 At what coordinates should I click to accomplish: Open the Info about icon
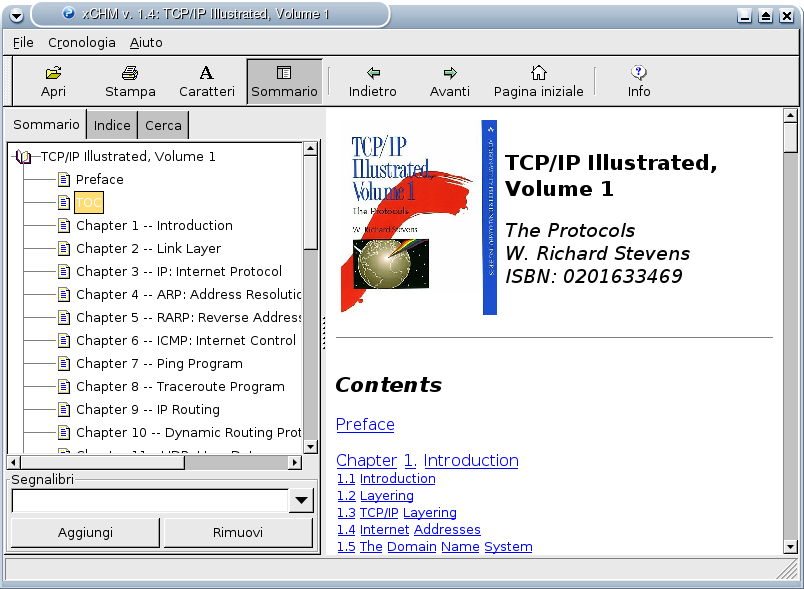(x=639, y=81)
